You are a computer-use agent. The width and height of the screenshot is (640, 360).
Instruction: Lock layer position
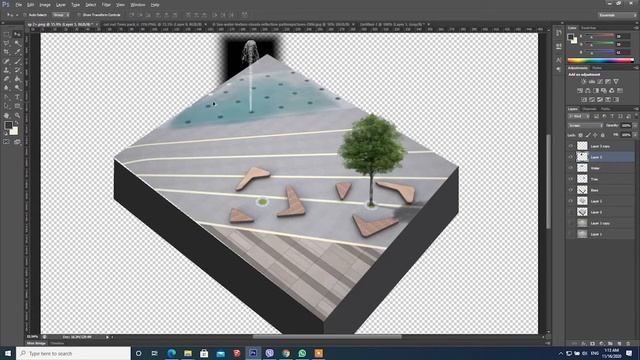click(595, 135)
